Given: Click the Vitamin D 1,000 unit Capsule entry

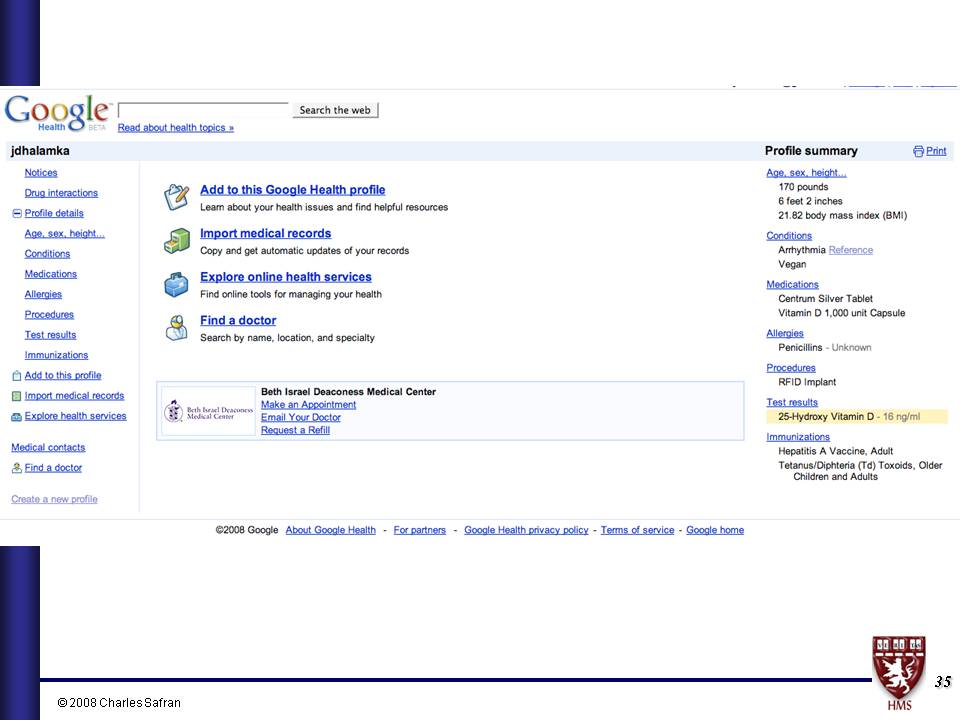Looking at the screenshot, I should (x=841, y=313).
